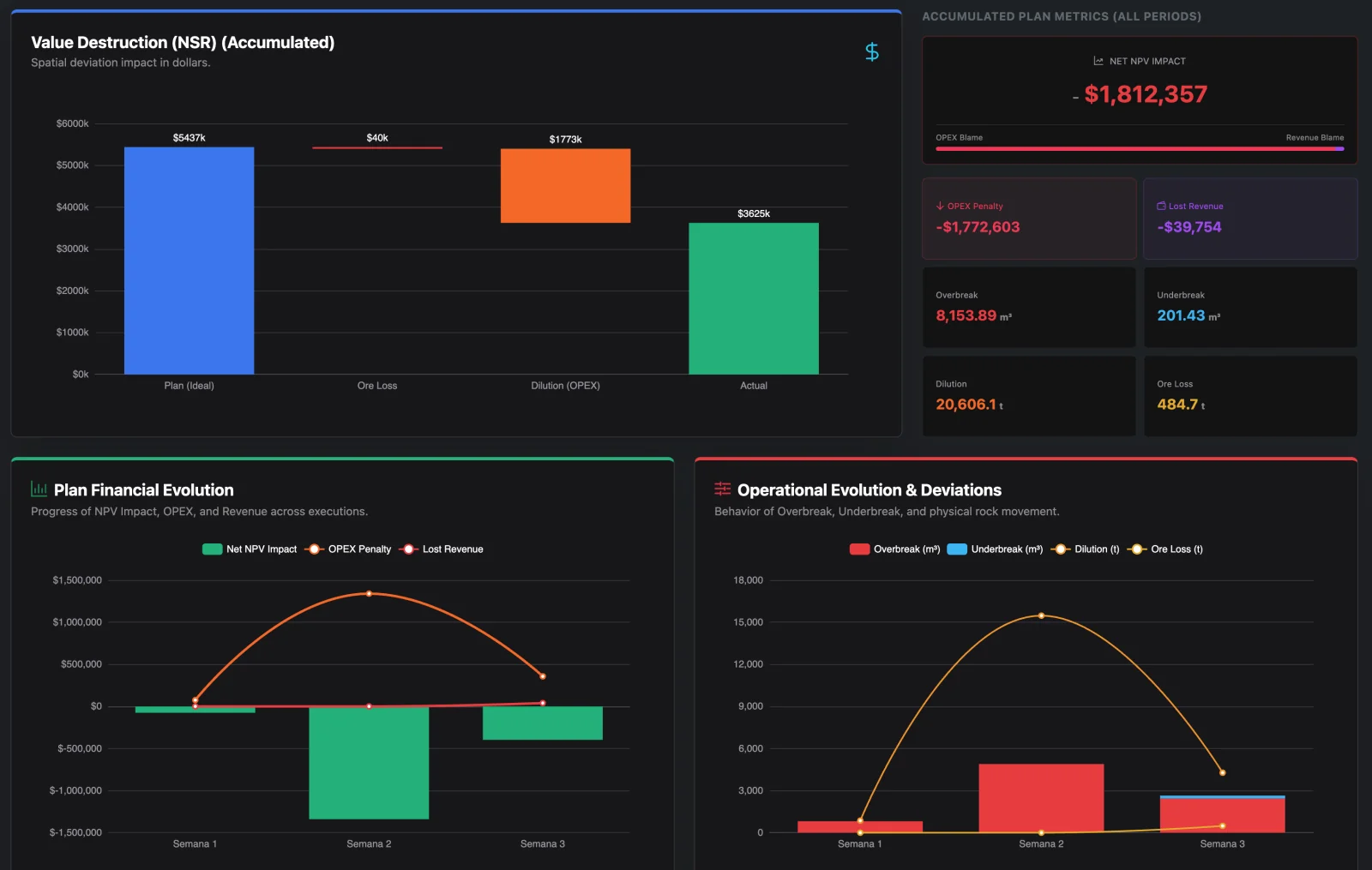Click the trend icon next to NET NPV IMPACT
The image size is (1372, 870).
[x=1098, y=61]
